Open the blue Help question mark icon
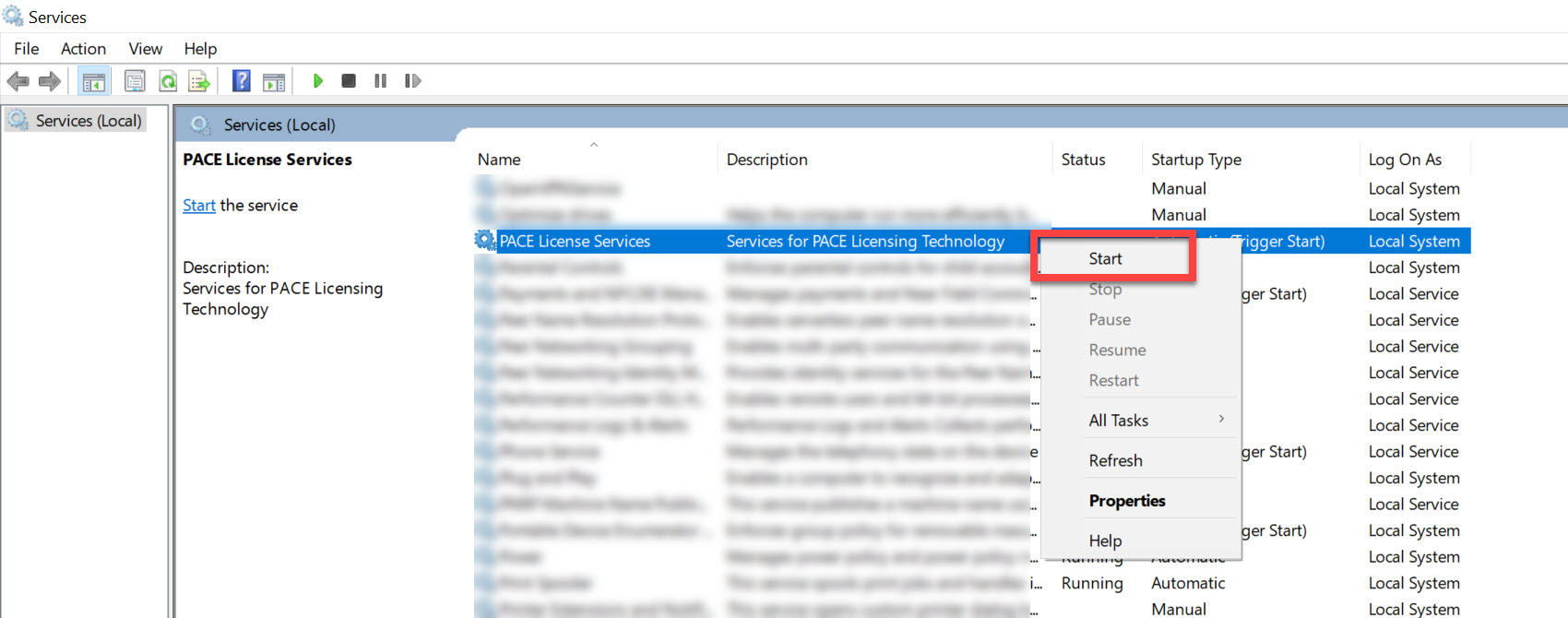The width and height of the screenshot is (1568, 618). coord(241,81)
